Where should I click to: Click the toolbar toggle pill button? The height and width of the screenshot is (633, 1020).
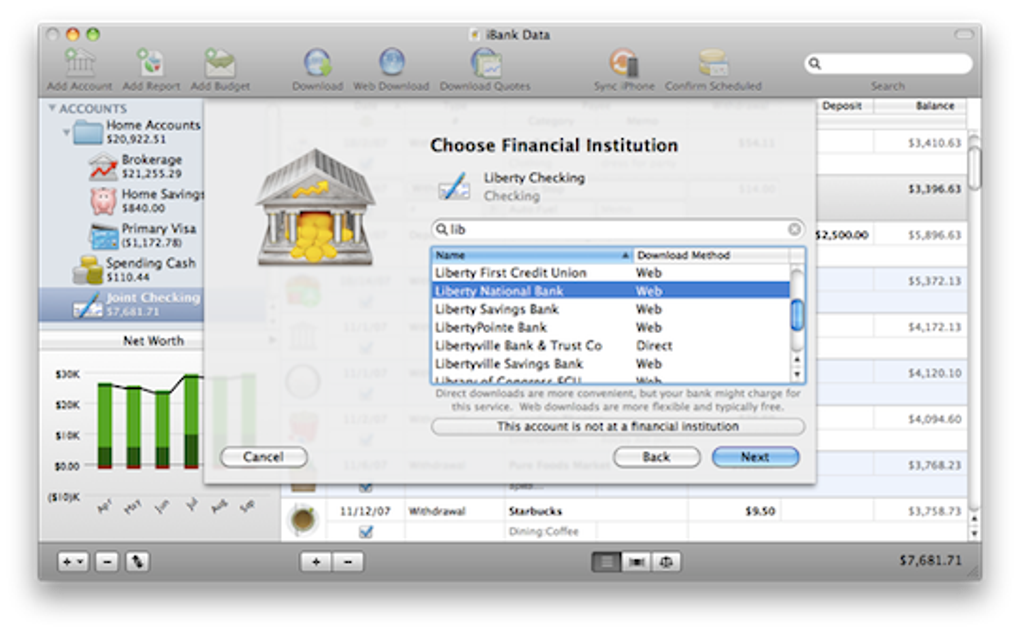[x=963, y=34]
